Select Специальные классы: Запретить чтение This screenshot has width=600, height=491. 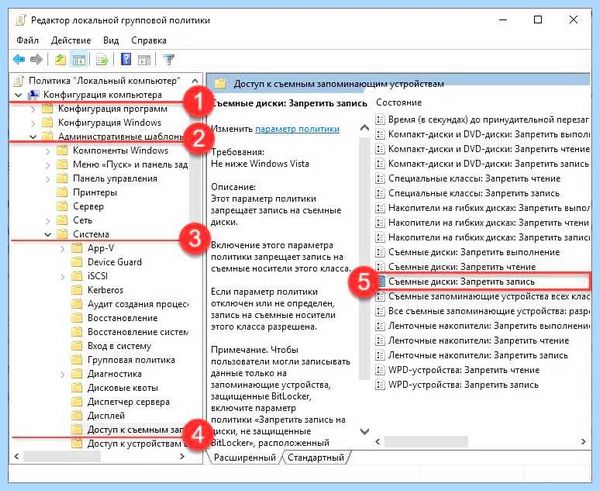coord(468,178)
